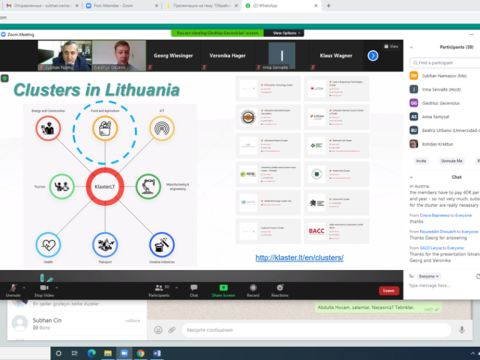Click Manufacturing & engineering robot icon
The height and width of the screenshot is (360, 480).
point(148,186)
